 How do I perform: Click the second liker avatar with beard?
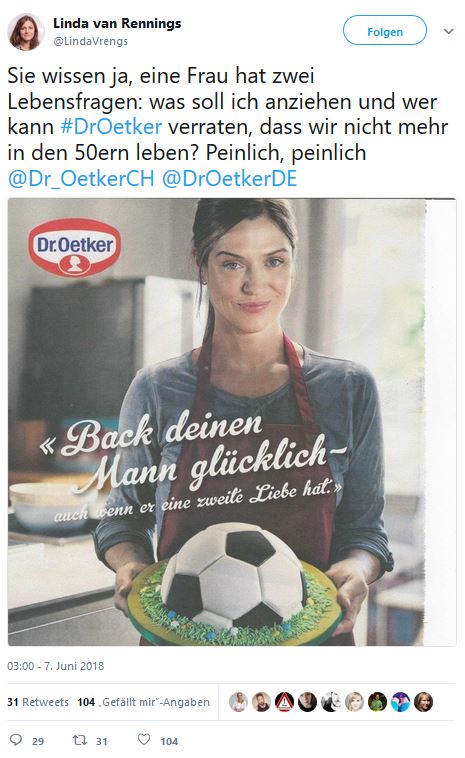(x=262, y=702)
